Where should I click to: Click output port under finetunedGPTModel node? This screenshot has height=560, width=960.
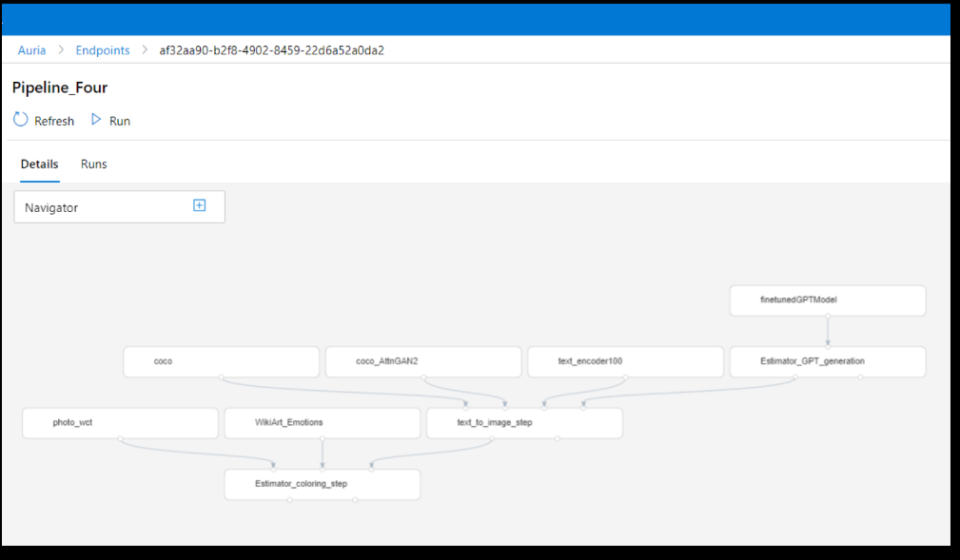[828, 316]
